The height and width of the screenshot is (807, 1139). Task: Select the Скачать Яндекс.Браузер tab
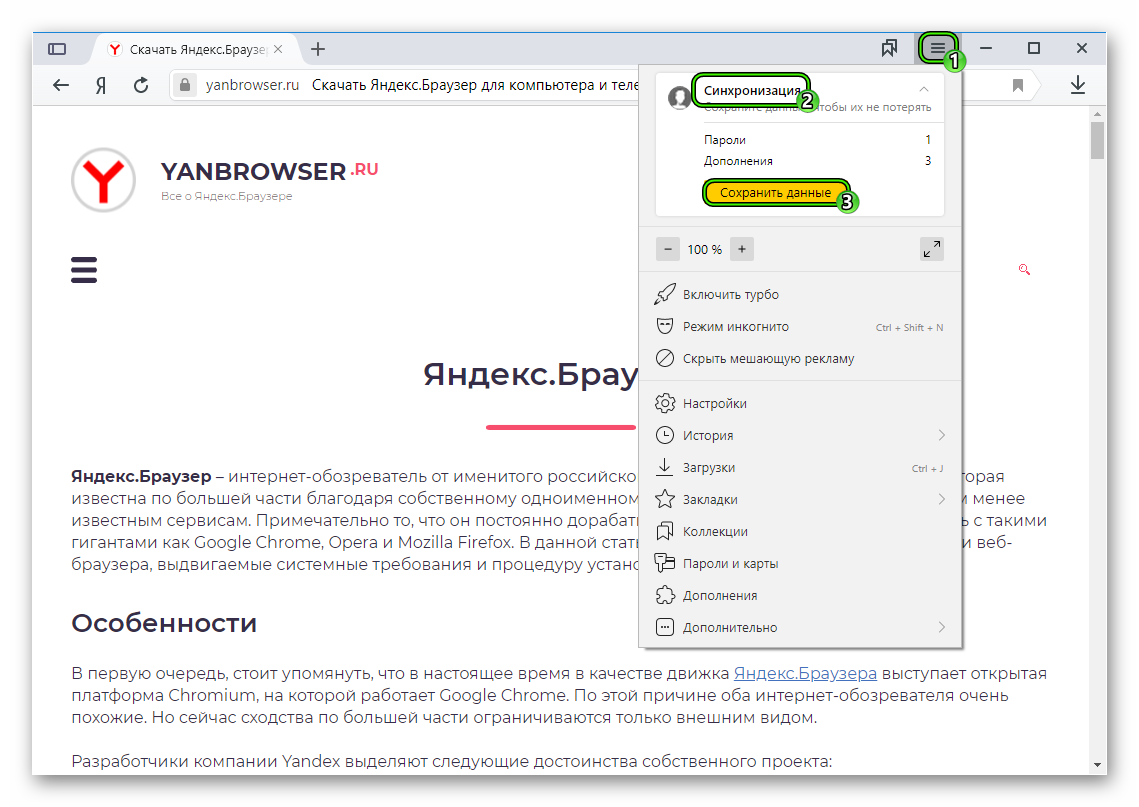coord(197,49)
